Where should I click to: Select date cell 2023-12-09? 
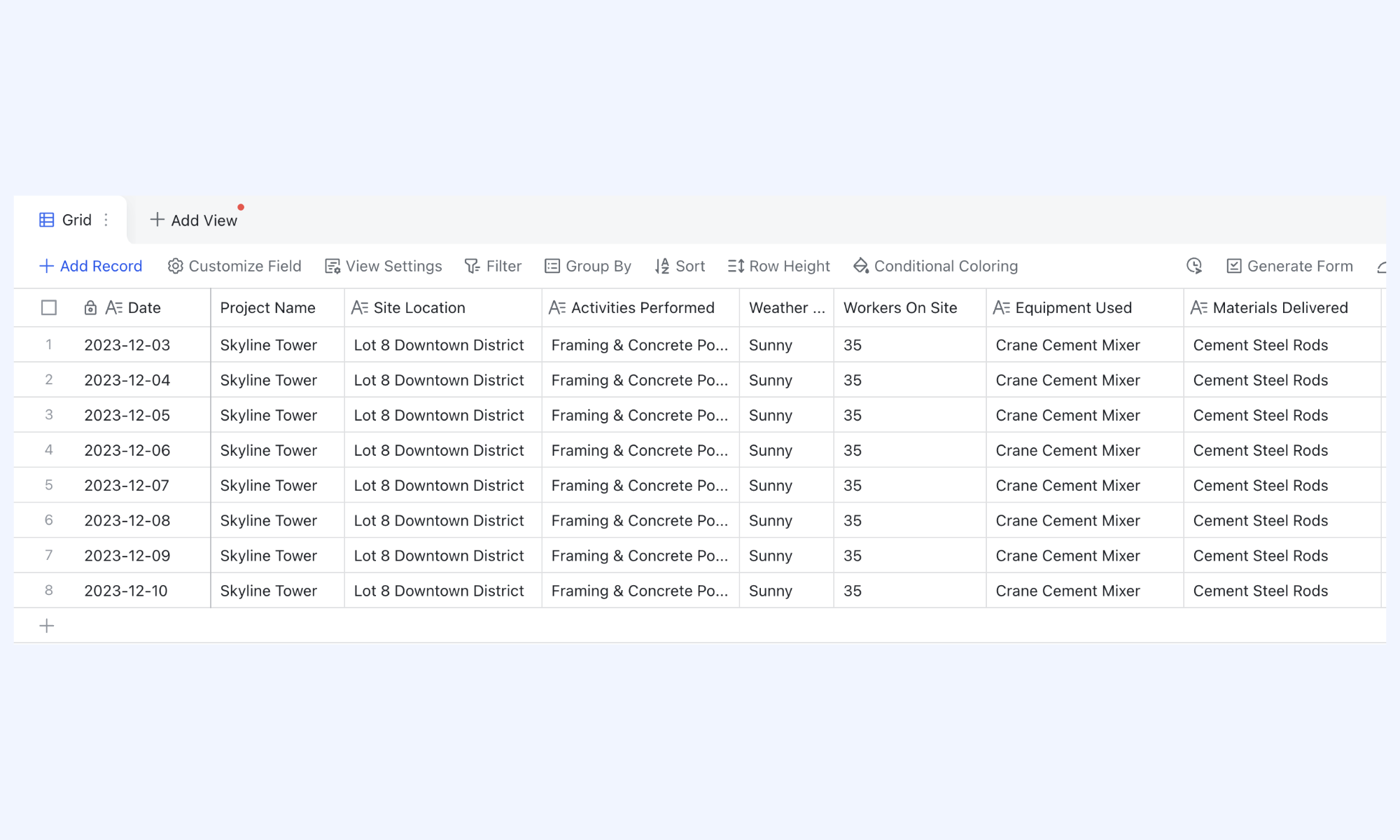tap(143, 555)
